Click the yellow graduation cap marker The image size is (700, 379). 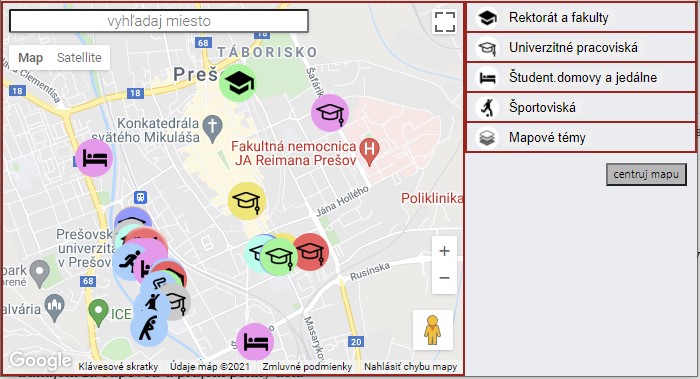[x=247, y=200]
